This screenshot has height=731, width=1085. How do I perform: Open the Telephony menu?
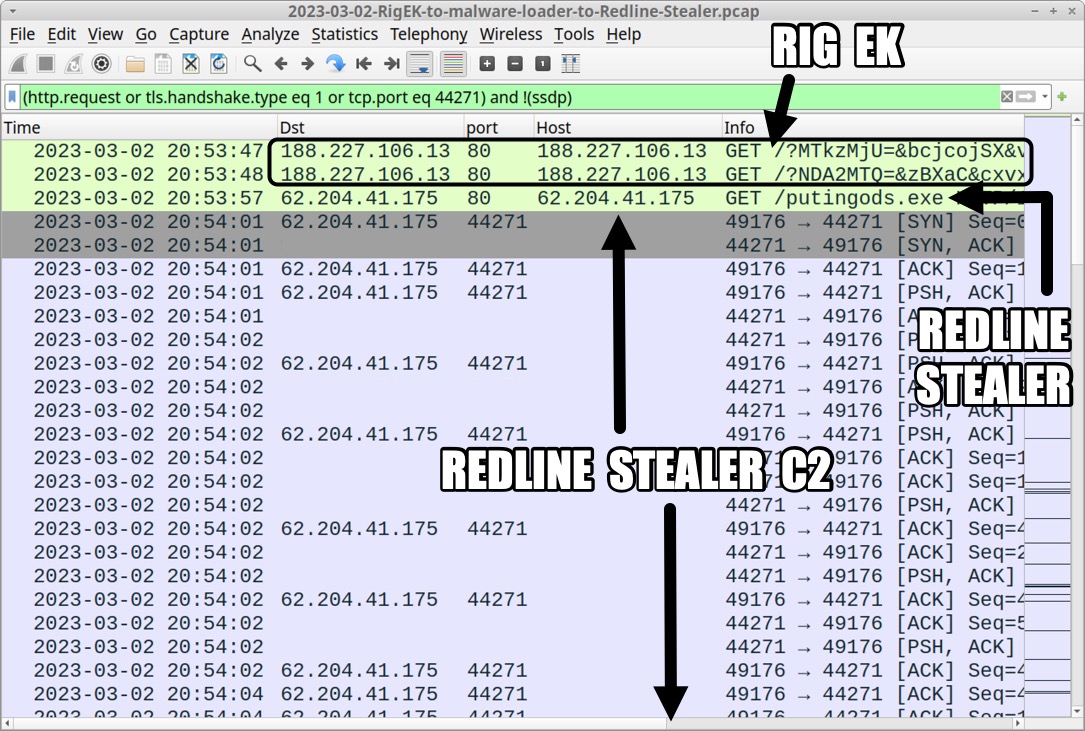(429, 35)
